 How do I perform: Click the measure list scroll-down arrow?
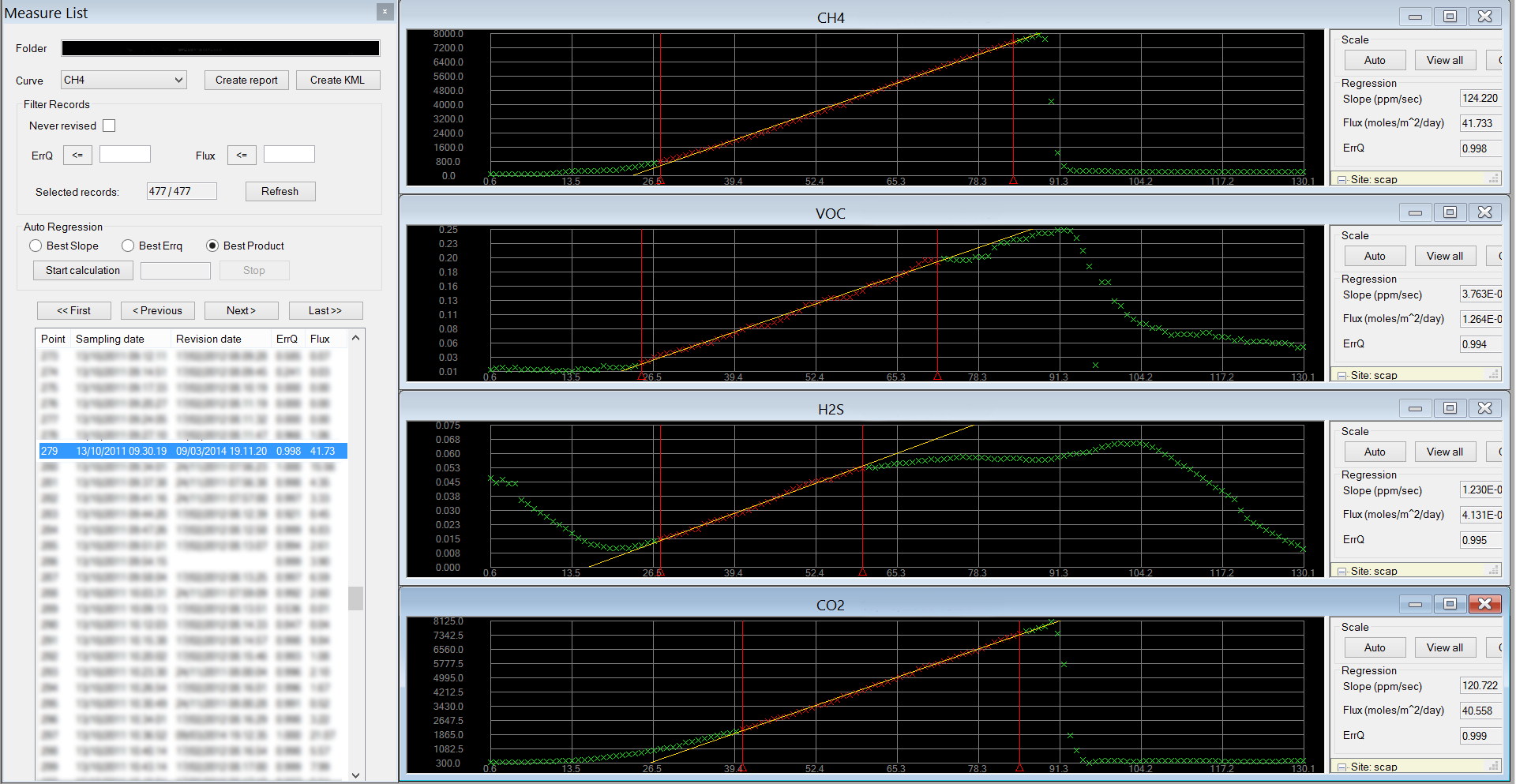pyautogui.click(x=355, y=775)
